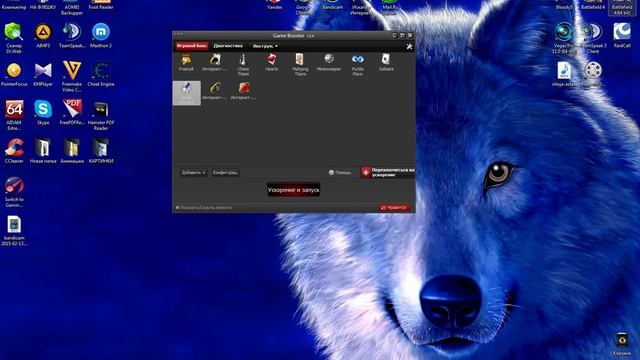The width and height of the screenshot is (640, 360).
Task: Select the Solitaire game icon
Action: [386, 63]
